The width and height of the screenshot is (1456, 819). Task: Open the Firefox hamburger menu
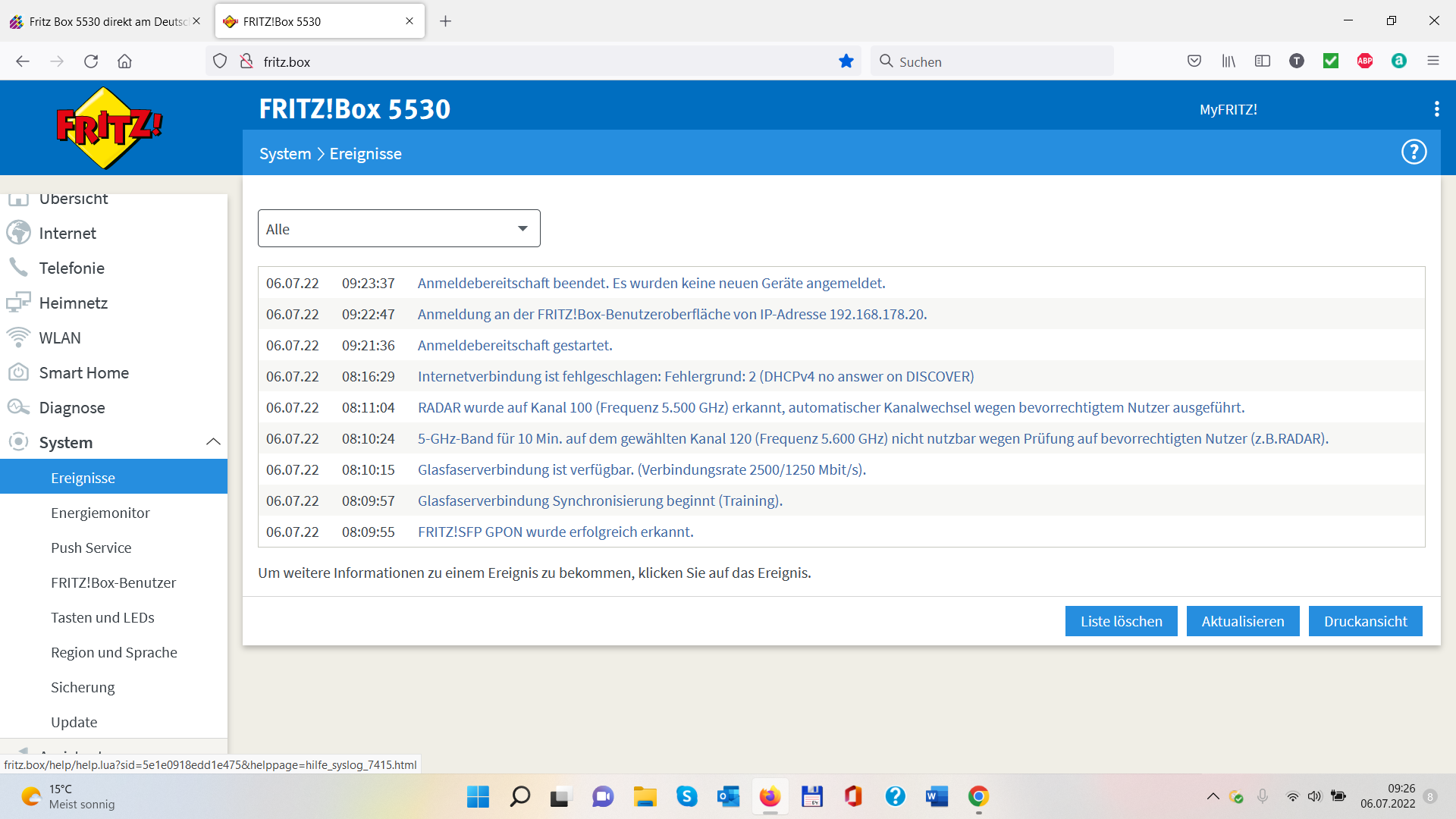click(1433, 61)
